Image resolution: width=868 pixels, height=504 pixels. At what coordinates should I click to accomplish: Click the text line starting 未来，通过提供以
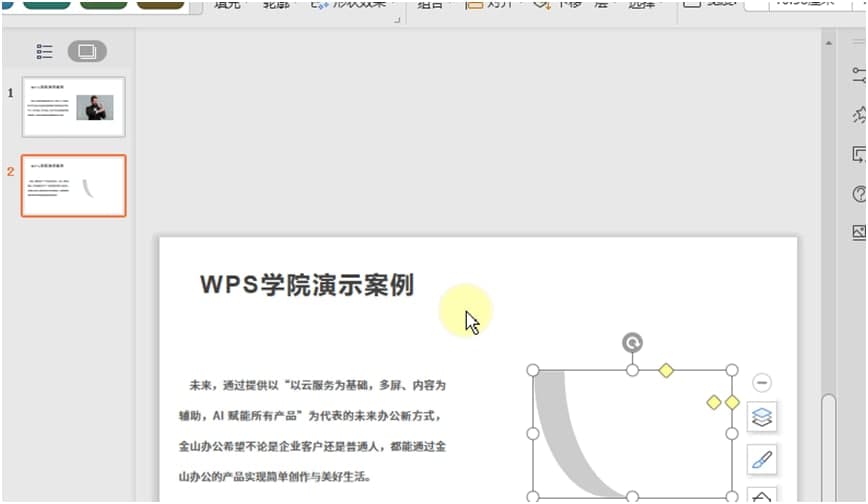coord(317,385)
